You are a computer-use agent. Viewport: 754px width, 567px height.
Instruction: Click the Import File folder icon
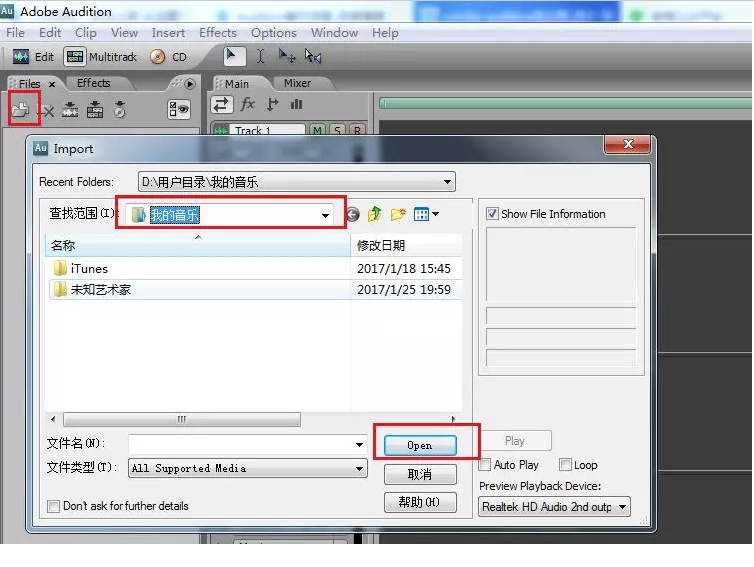click(21, 110)
